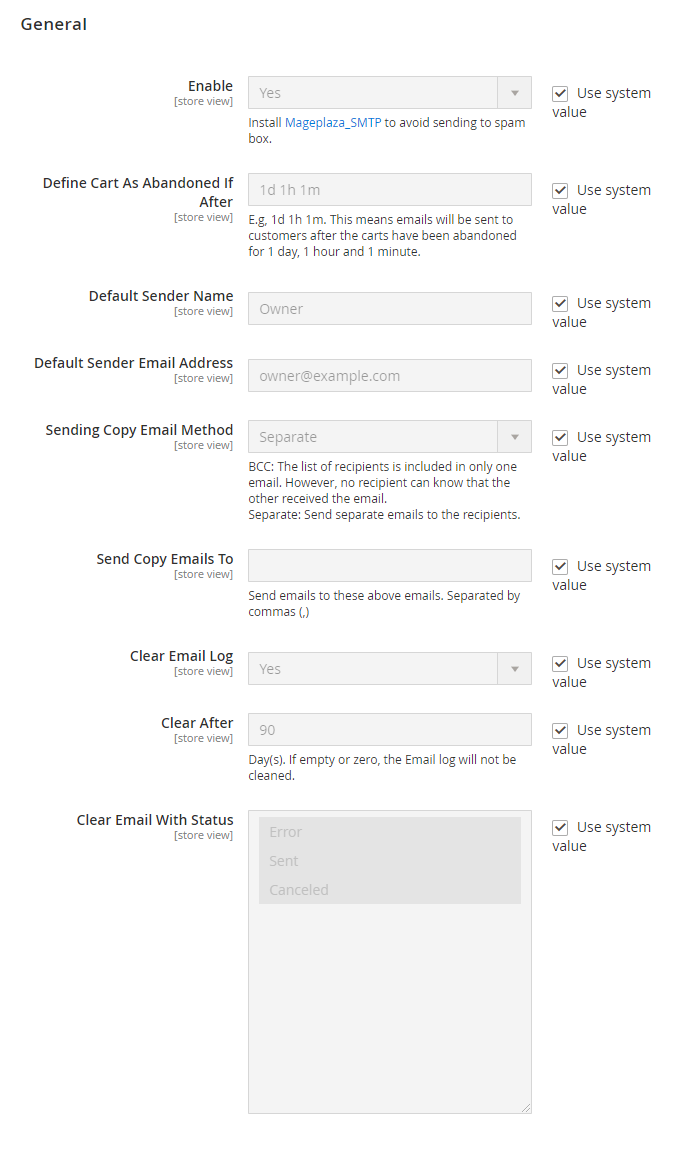
Task: Toggle Use system value for Enable
Action: tap(560, 93)
